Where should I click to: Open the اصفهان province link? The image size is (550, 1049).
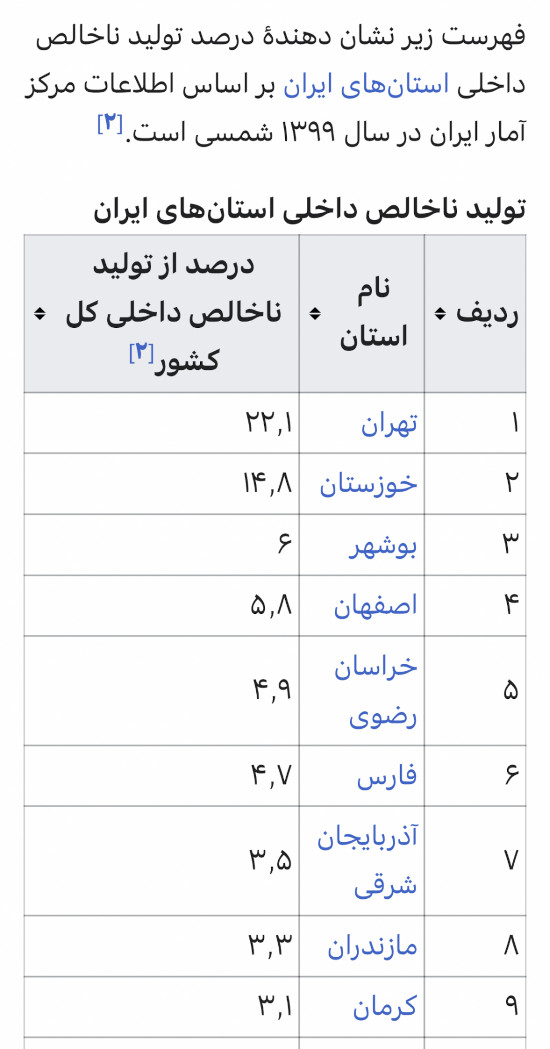click(x=375, y=605)
